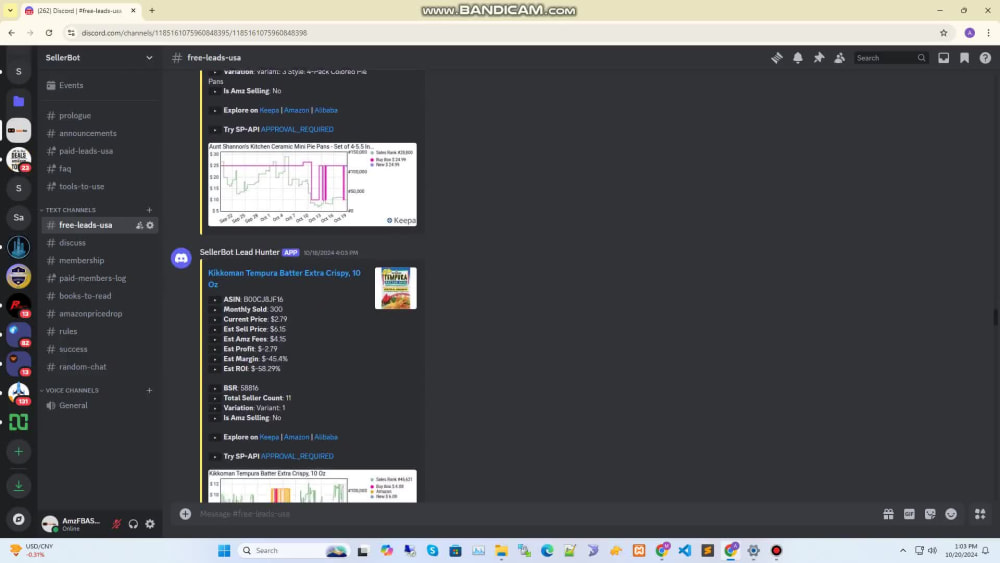The image size is (1000, 563).
Task: Create channel plus next to VOICE CHANNELS
Action: point(149,390)
